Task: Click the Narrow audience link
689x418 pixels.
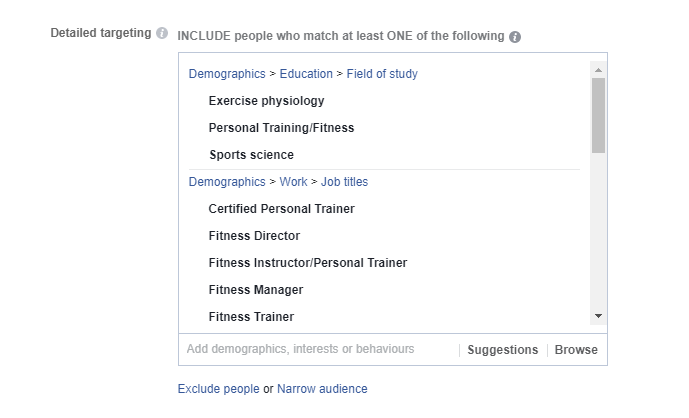Action: 322,389
